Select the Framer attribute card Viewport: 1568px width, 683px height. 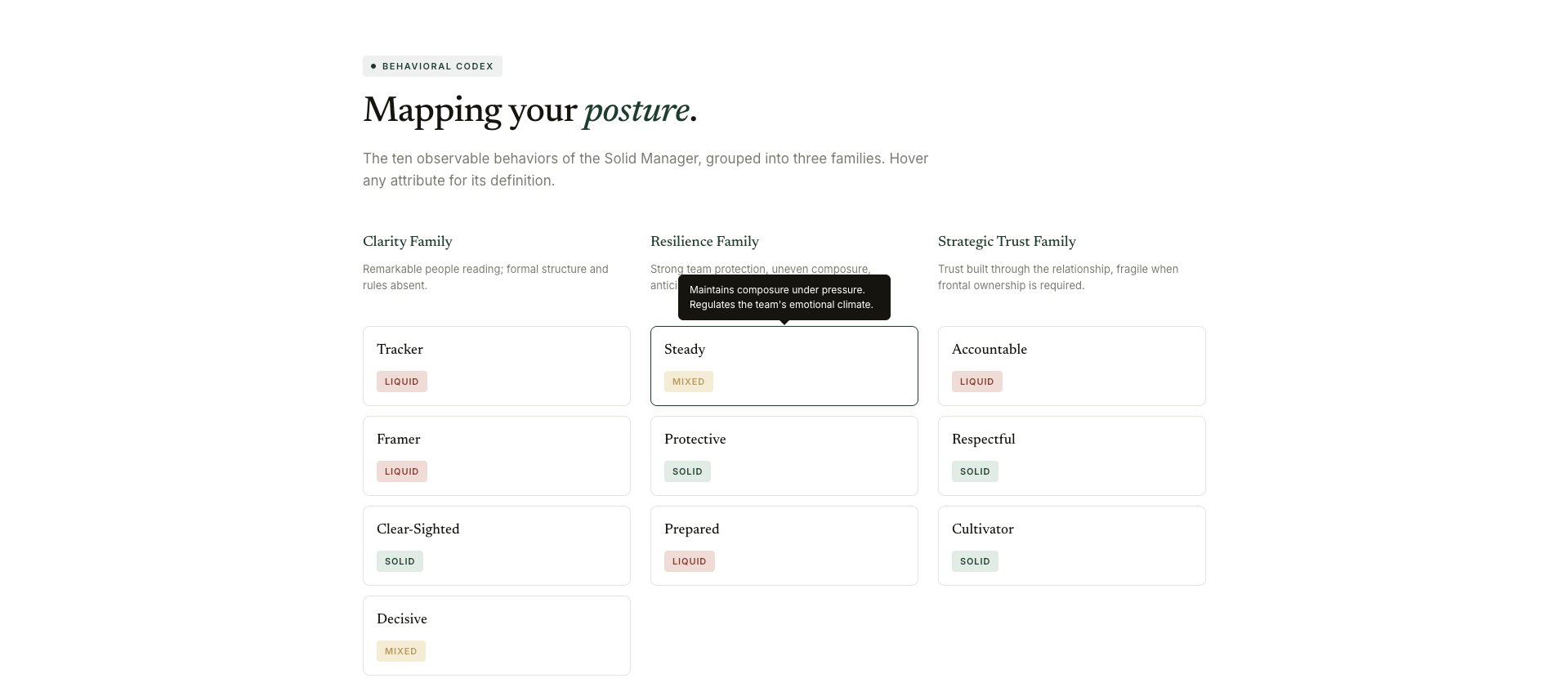tap(497, 456)
